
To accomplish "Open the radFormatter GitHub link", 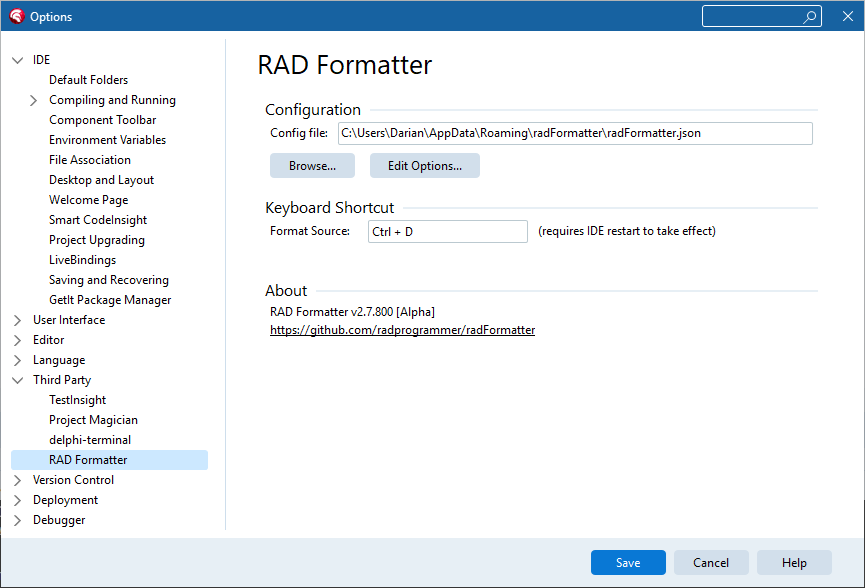I will [x=402, y=330].
